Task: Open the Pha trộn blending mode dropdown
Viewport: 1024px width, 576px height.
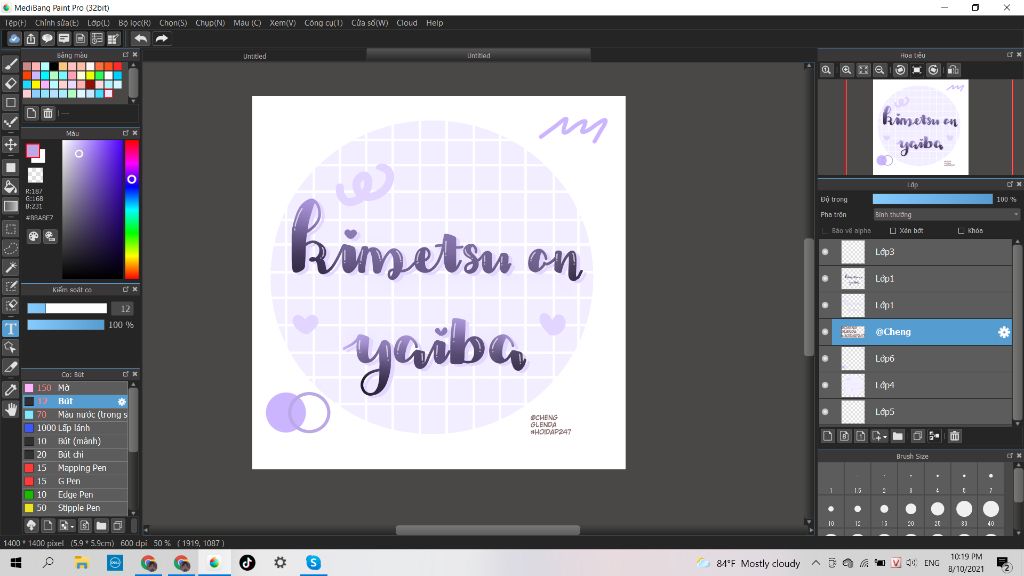Action: click(x=946, y=215)
